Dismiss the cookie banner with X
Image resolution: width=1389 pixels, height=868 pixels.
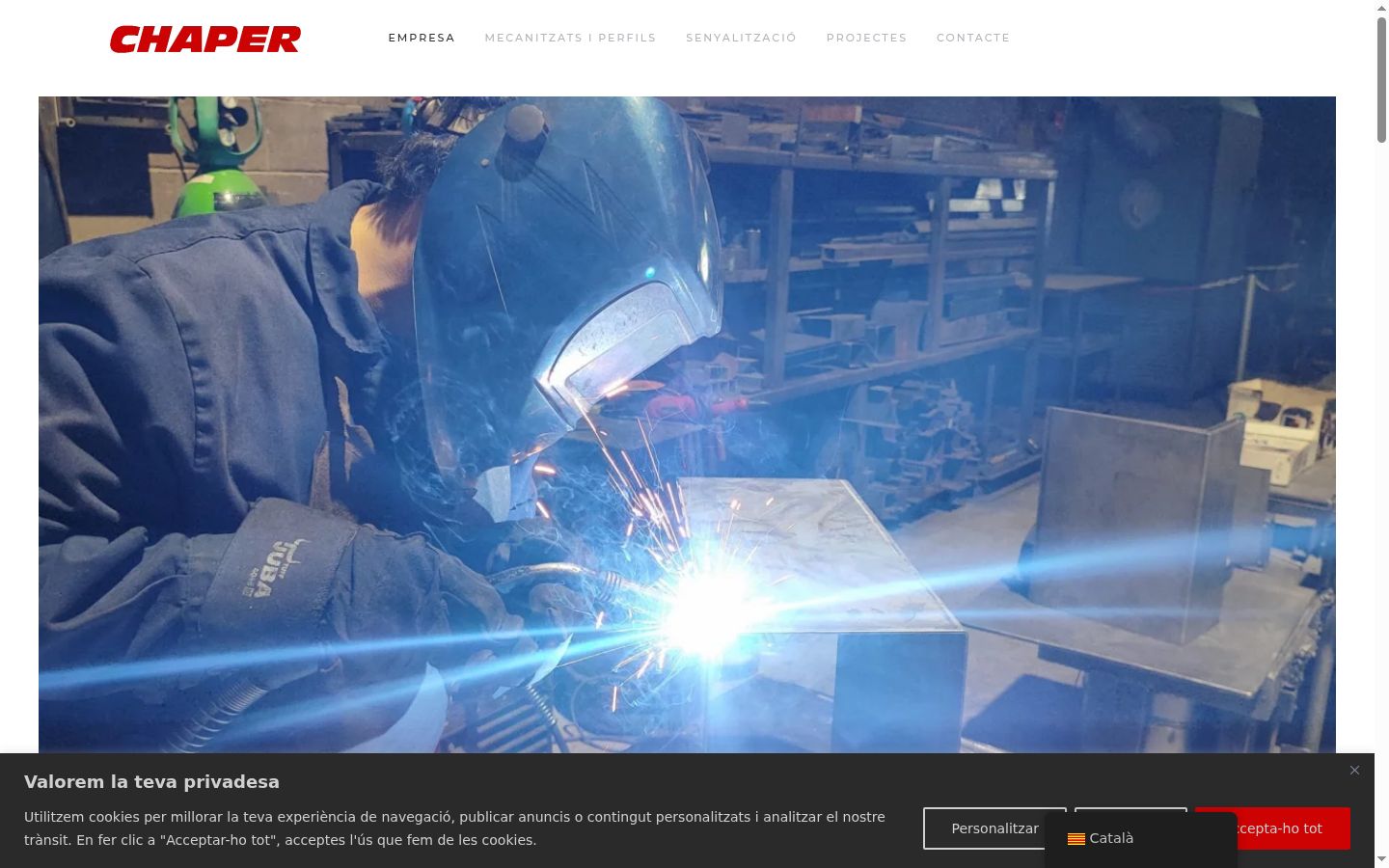(x=1354, y=770)
